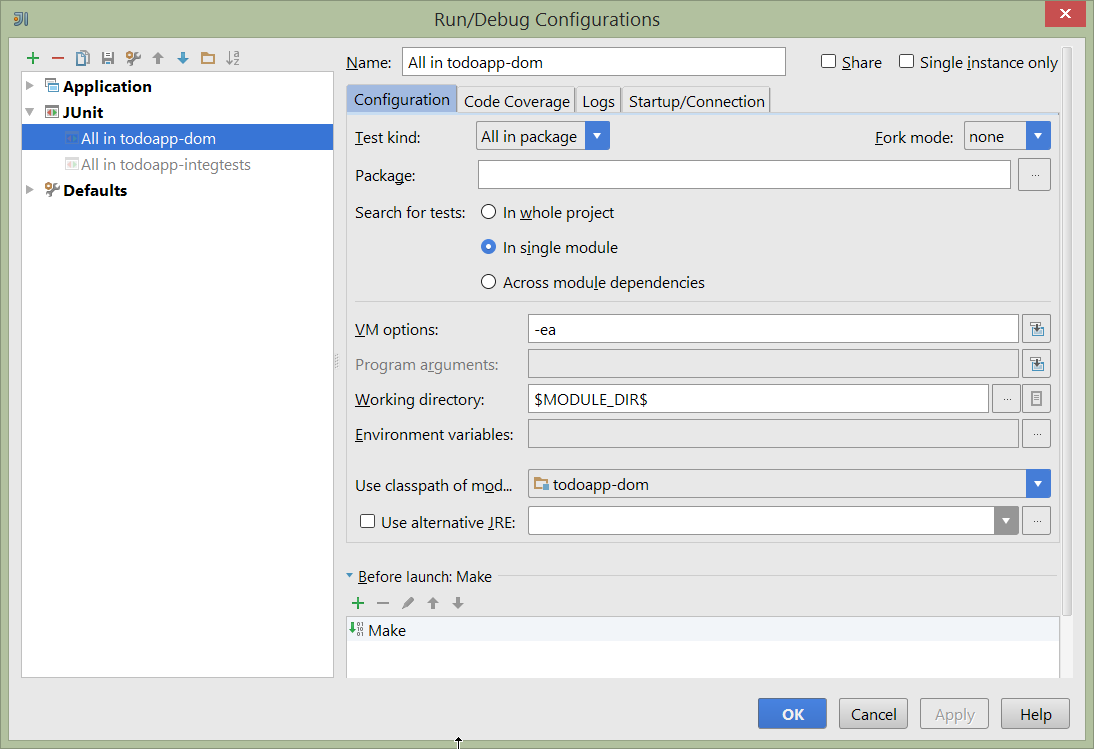Save the current configuration

click(107, 58)
